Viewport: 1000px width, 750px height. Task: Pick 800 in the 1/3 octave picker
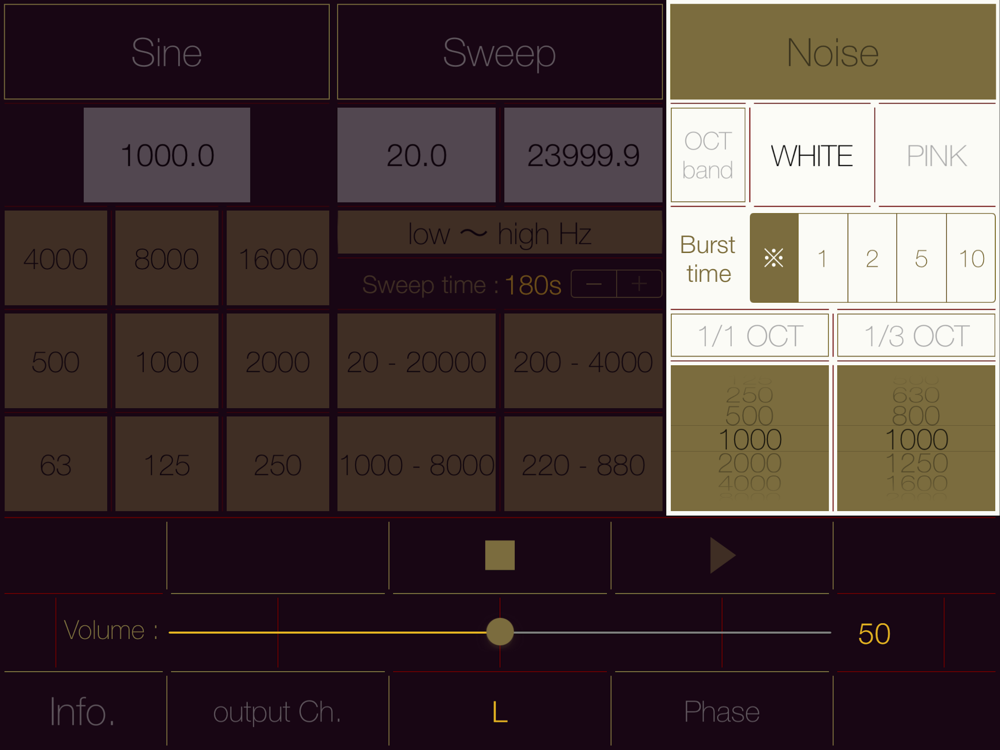click(x=916, y=416)
